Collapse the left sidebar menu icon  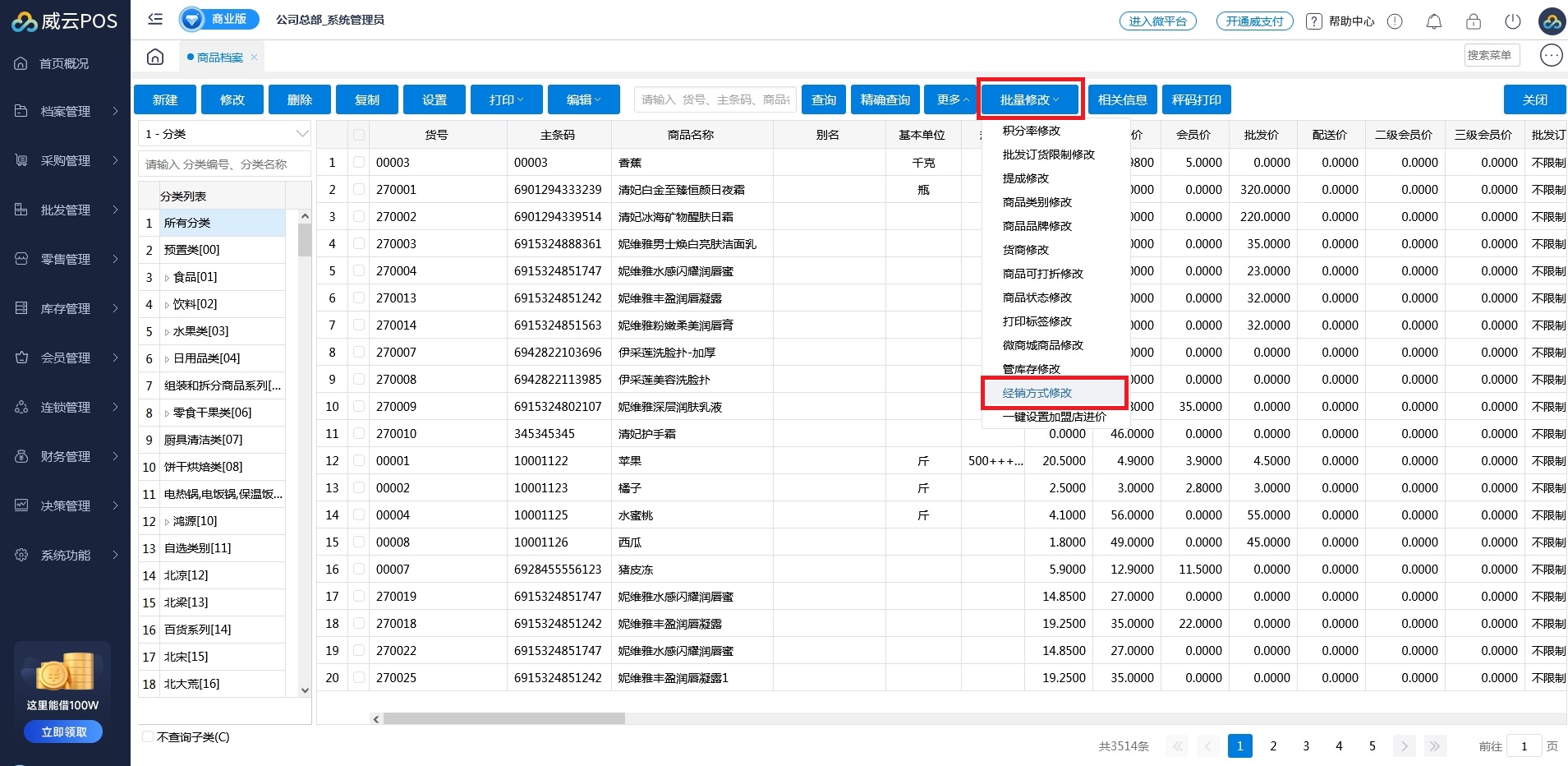pyautogui.click(x=155, y=19)
